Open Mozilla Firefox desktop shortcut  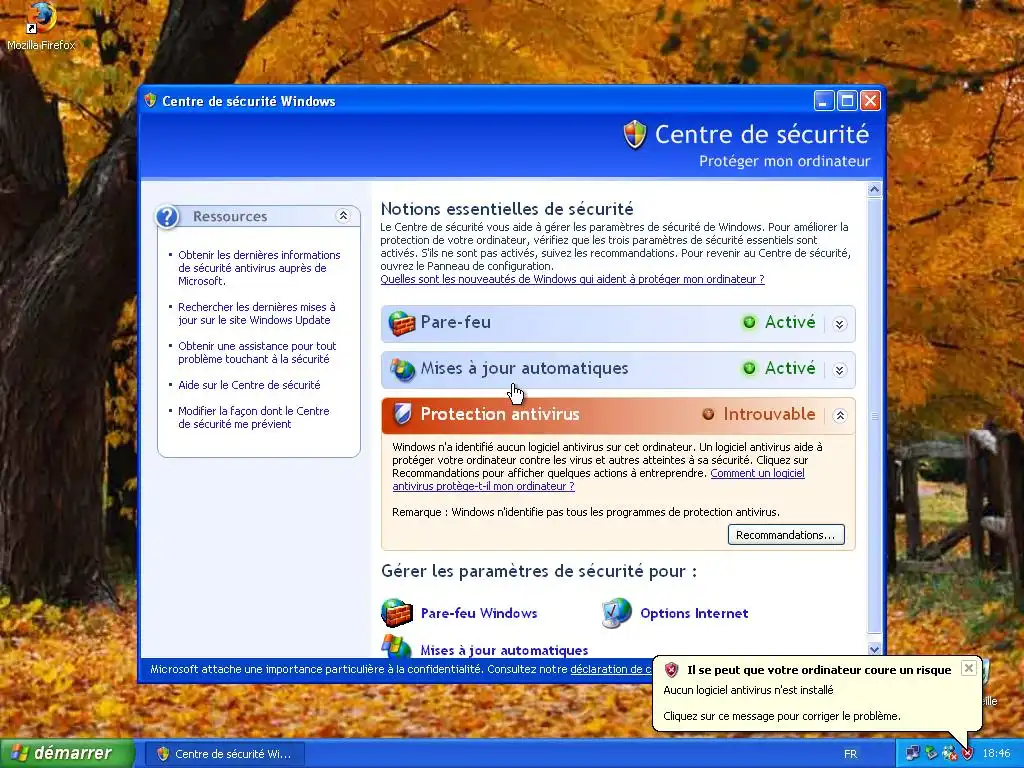click(40, 26)
